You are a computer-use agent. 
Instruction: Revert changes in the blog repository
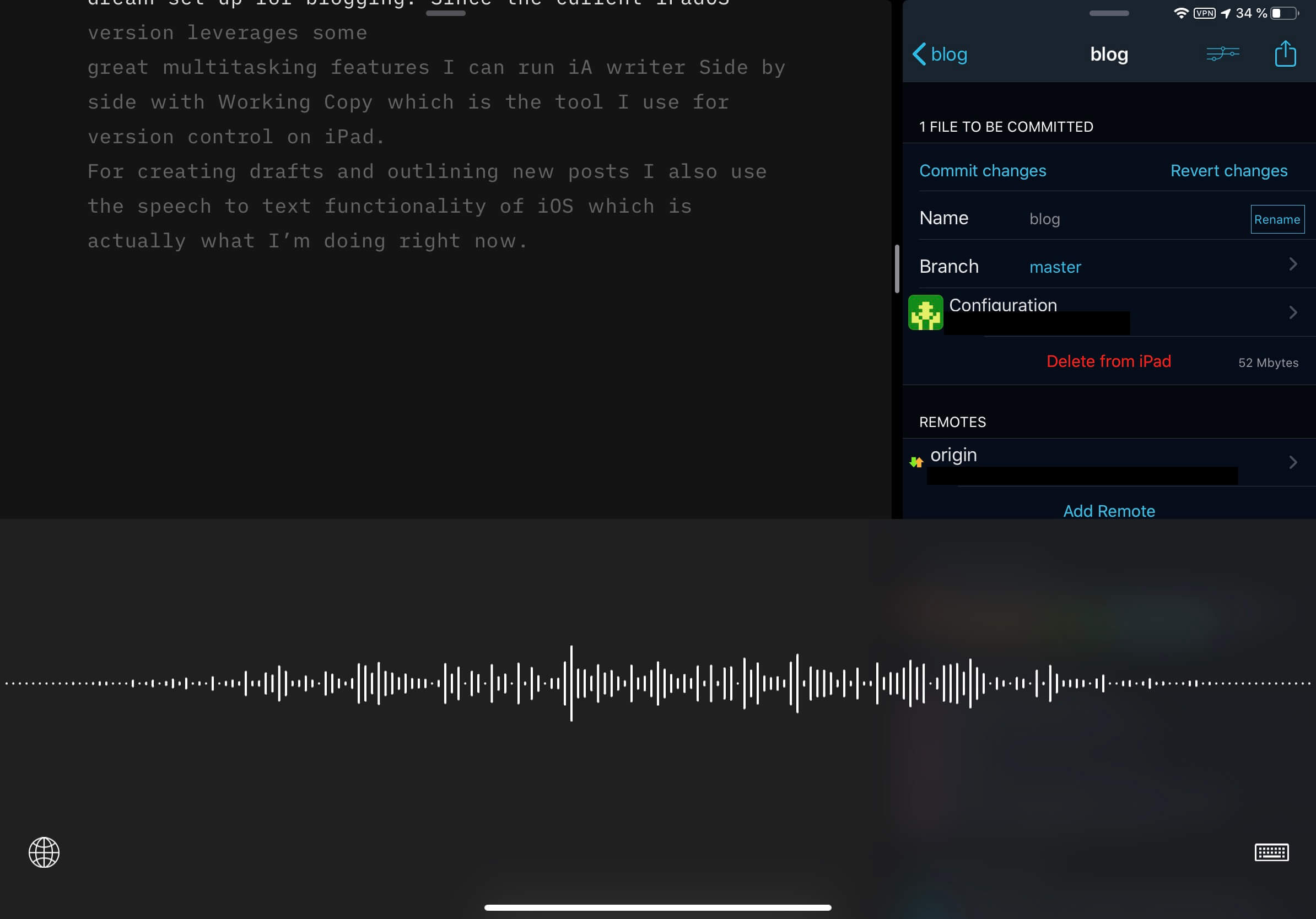tap(1228, 171)
